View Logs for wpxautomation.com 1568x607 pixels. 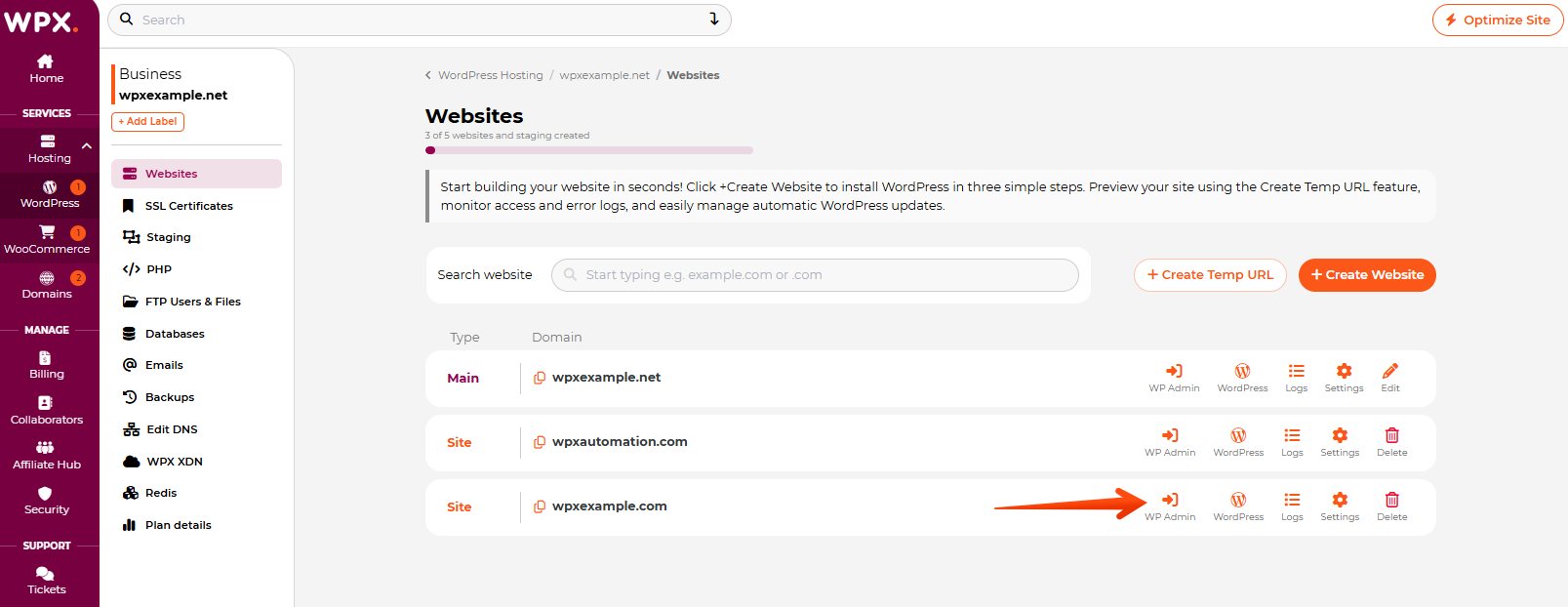point(1292,441)
